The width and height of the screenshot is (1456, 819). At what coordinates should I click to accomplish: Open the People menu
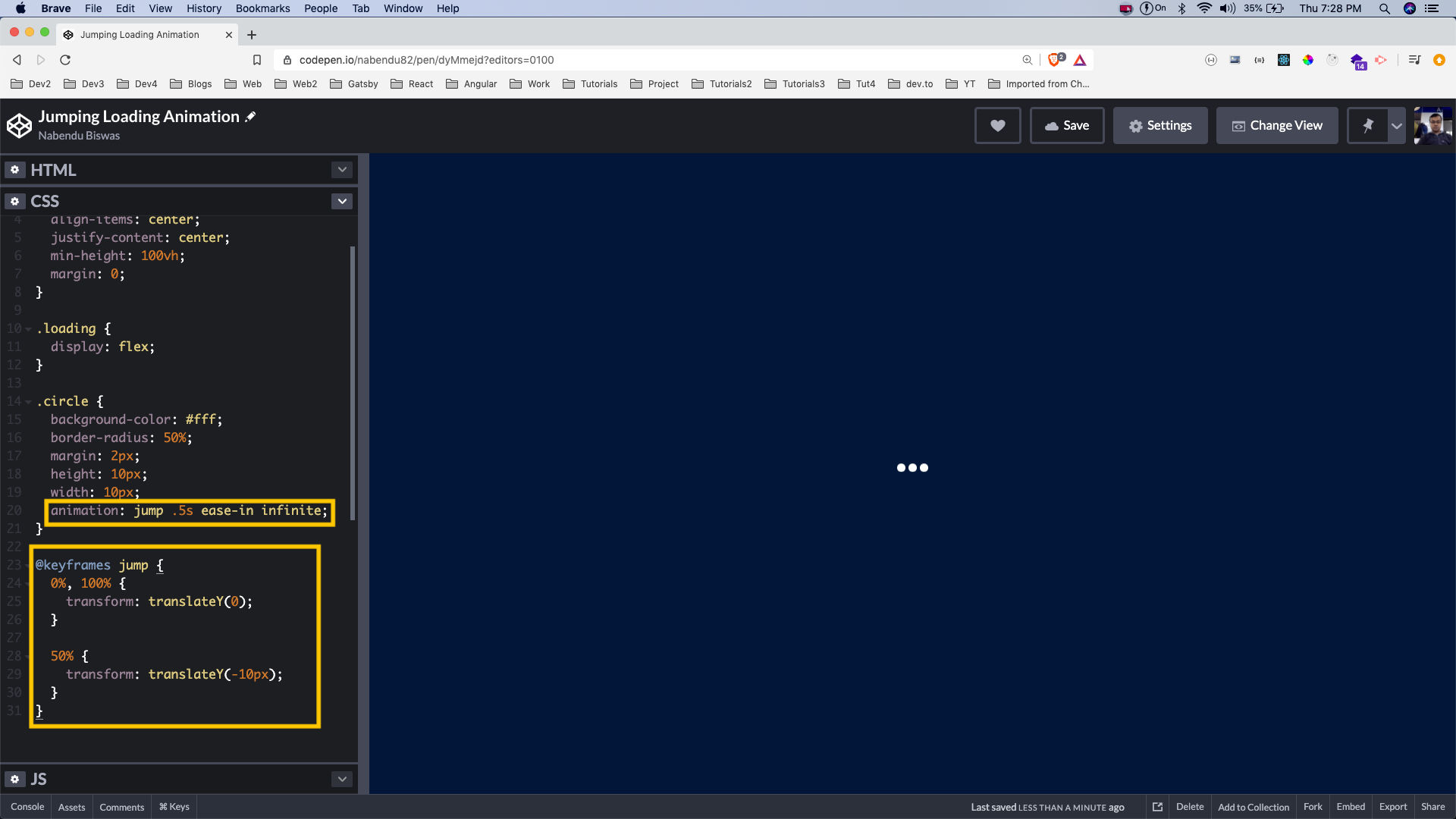321,8
